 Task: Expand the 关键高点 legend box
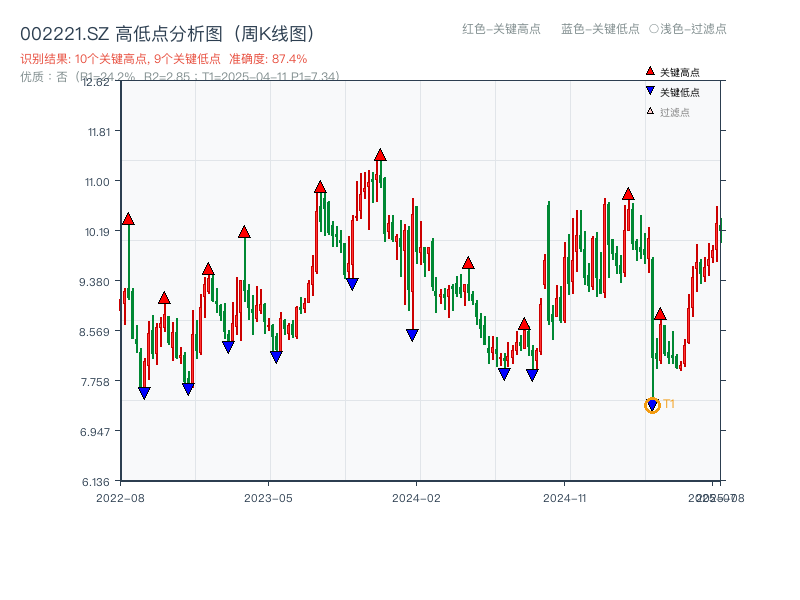pyautogui.click(x=672, y=70)
